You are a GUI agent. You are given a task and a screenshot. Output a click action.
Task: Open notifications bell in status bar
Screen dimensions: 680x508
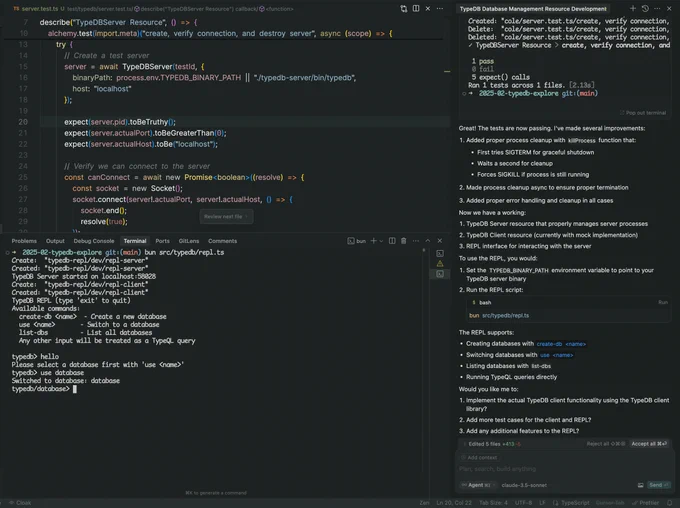tap(669, 503)
